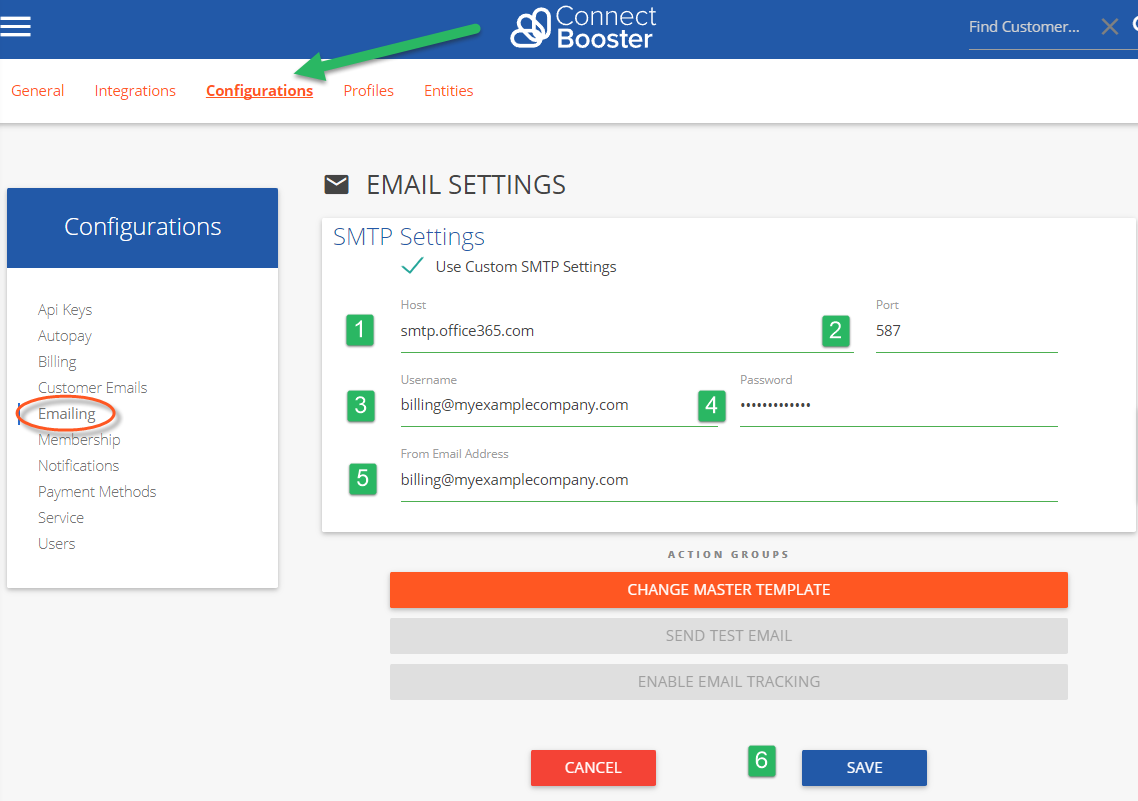Viewport: 1138px width, 801px height.
Task: Click the Connect Booster logo
Action: (583, 28)
